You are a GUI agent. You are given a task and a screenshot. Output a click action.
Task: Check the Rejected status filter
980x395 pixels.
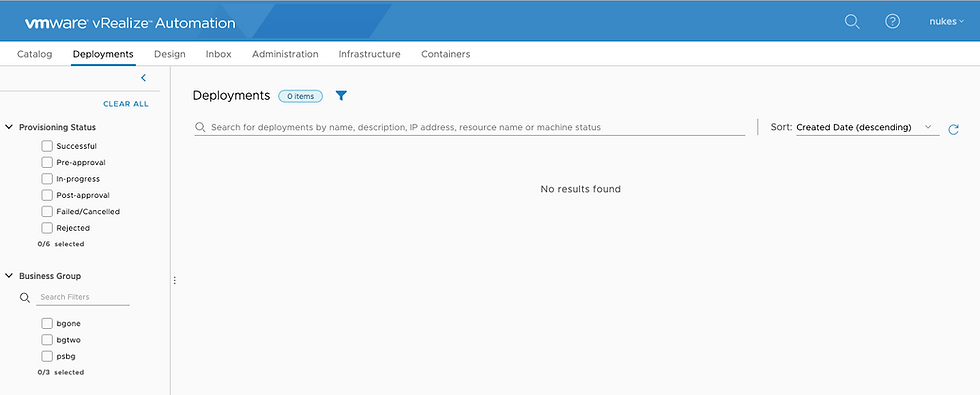click(x=47, y=228)
